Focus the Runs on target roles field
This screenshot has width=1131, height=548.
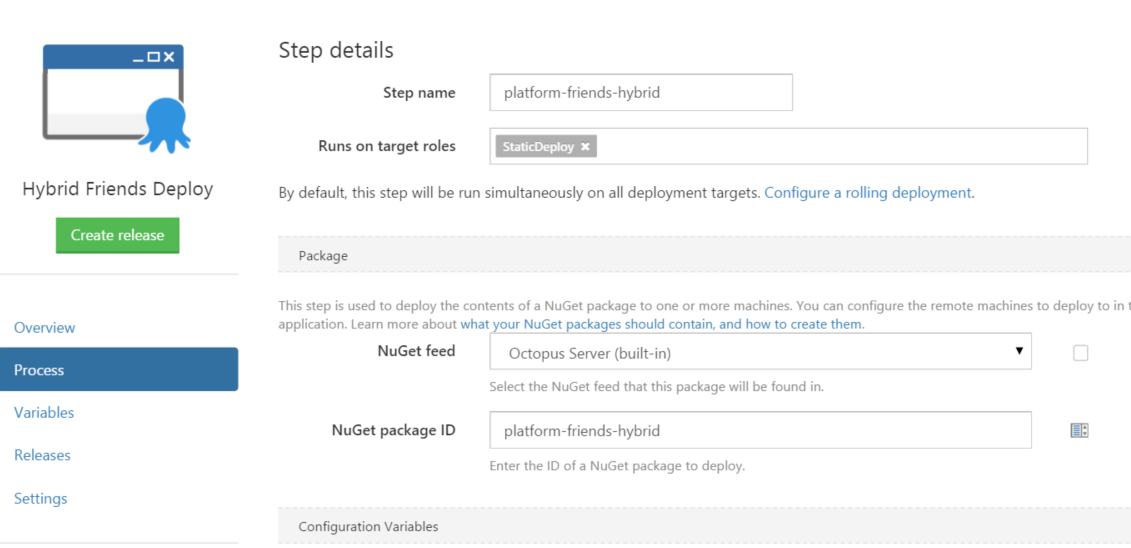[840, 147]
